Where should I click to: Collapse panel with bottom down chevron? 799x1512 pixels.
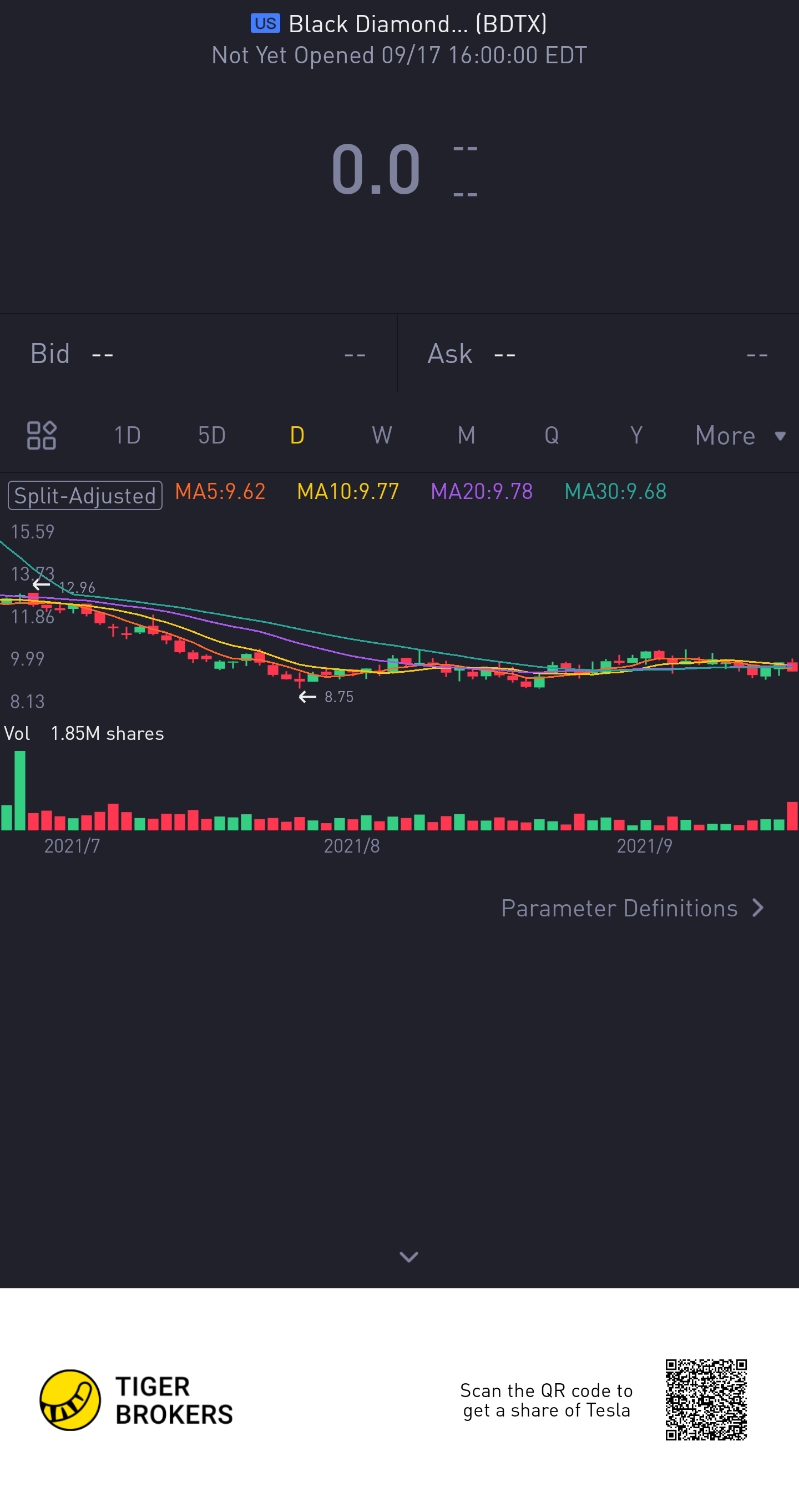click(409, 1257)
